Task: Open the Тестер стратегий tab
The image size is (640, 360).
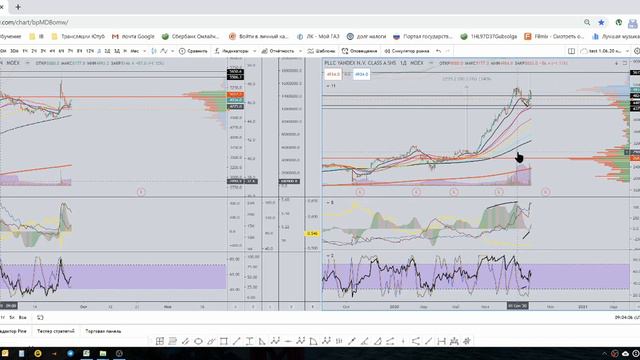Action: [x=56, y=331]
